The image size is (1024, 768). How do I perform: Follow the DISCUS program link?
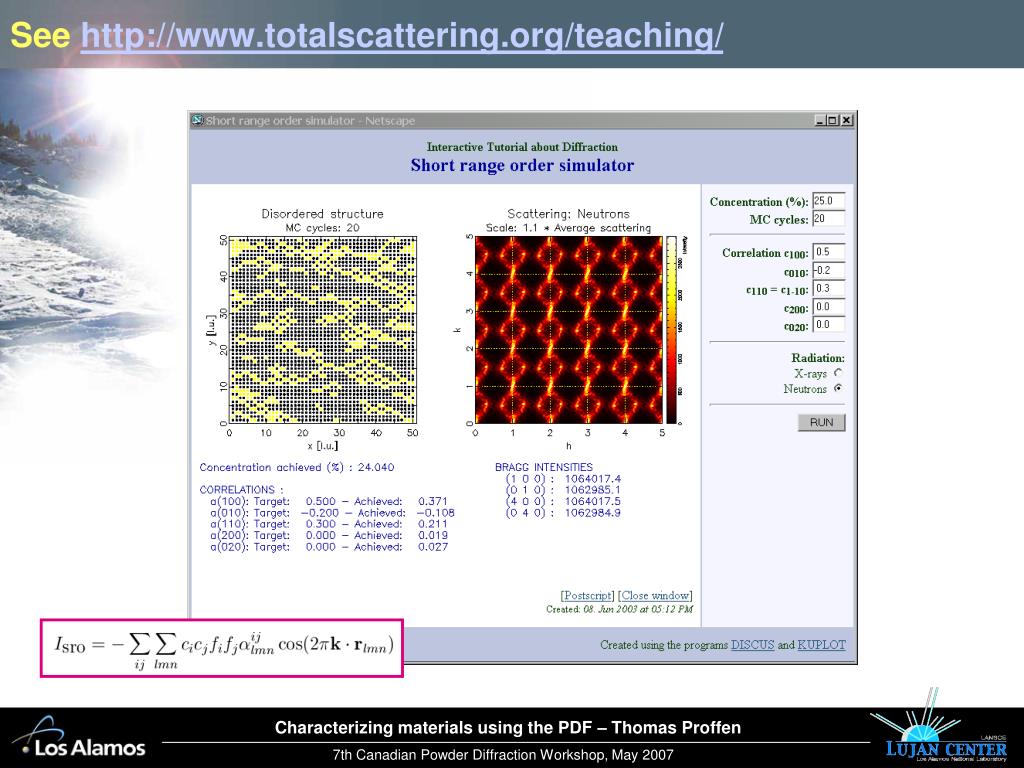tap(752, 645)
